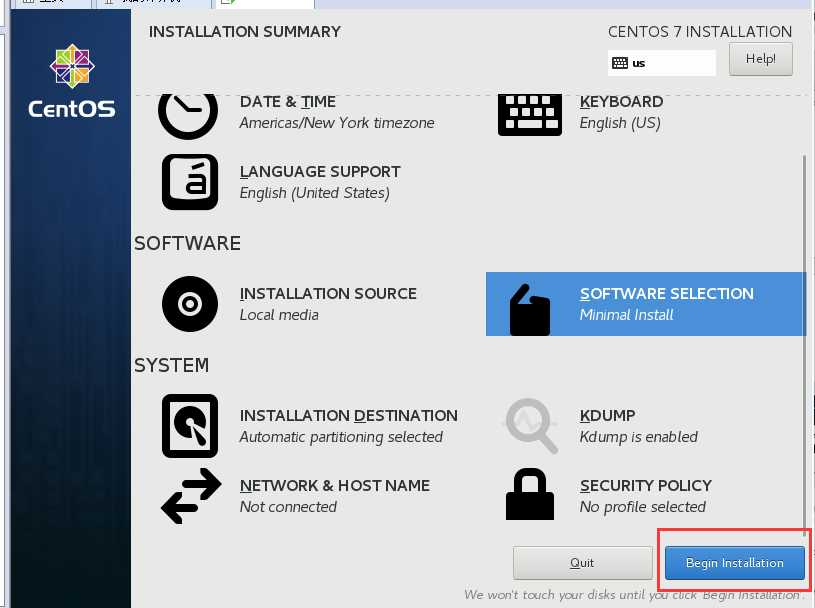Image resolution: width=815 pixels, height=608 pixels.
Task: Open Help! for the installer
Action: [x=760, y=59]
